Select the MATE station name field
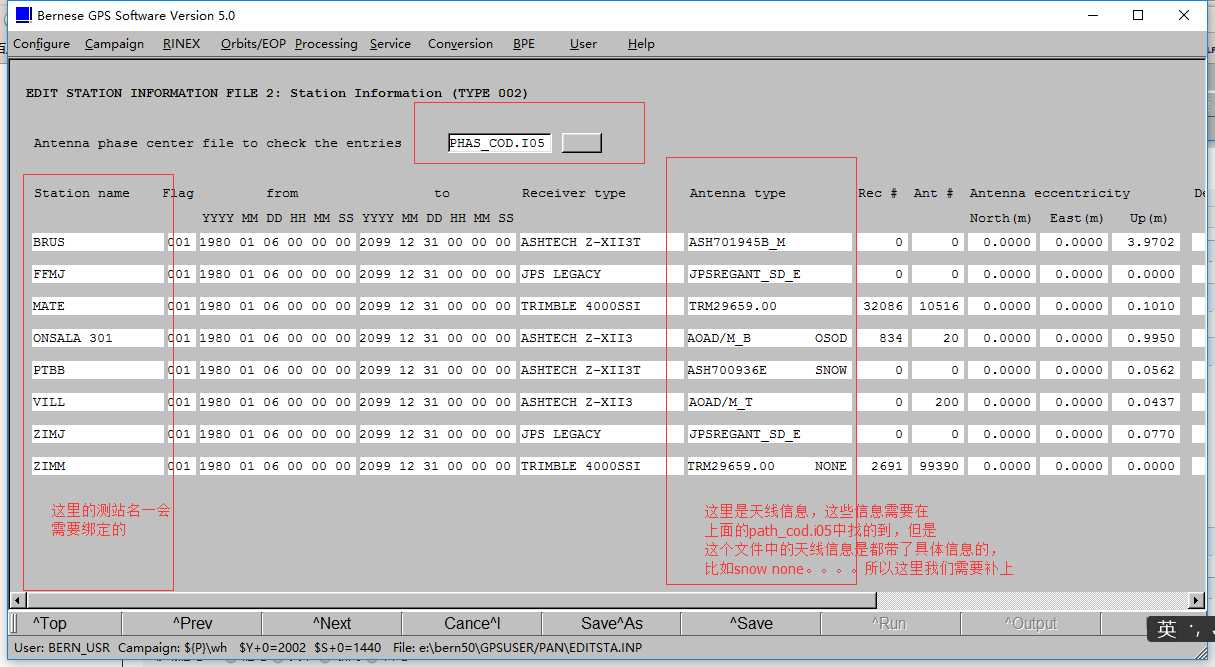 (97, 306)
